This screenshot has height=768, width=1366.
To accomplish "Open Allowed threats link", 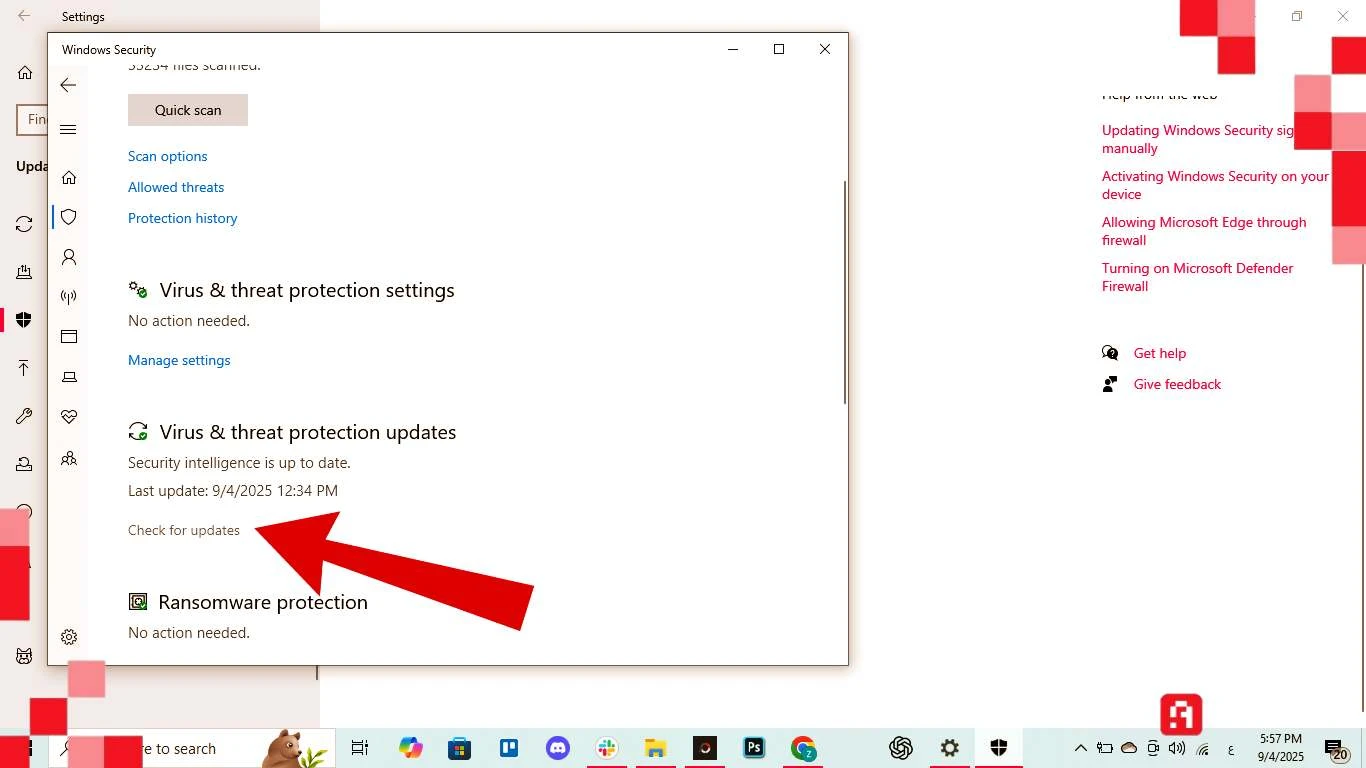I will pyautogui.click(x=176, y=187).
